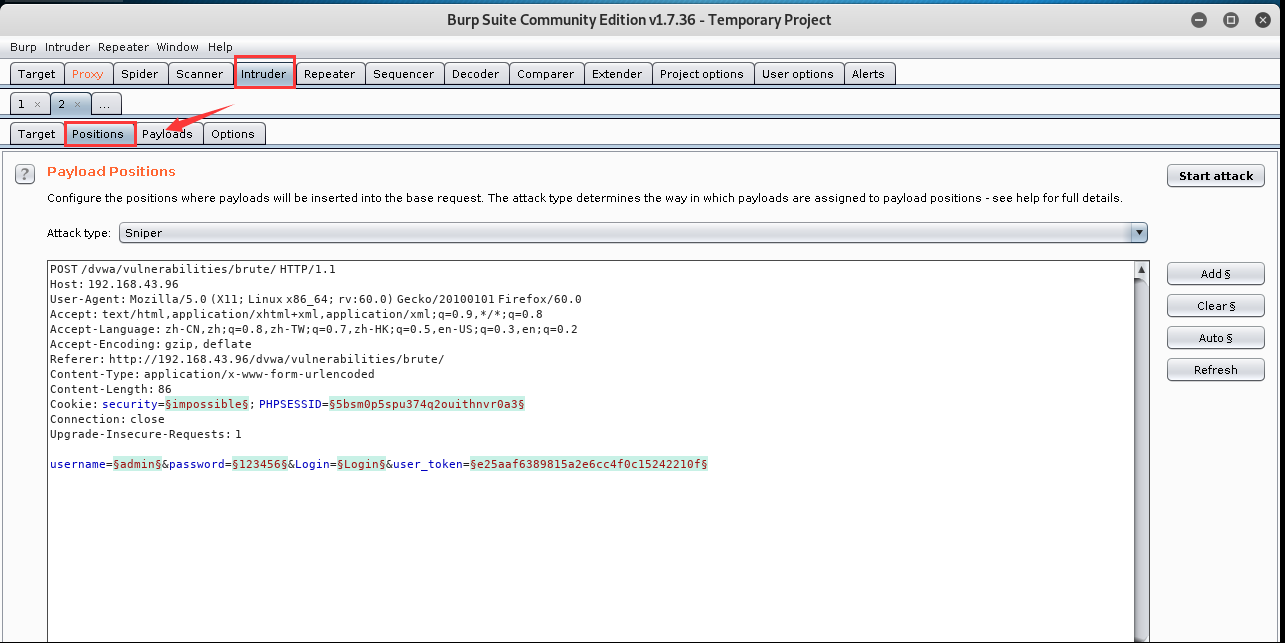Click the POST request line

(193, 269)
